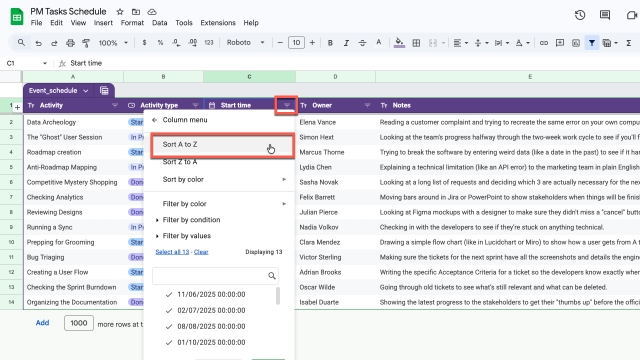Viewport: 640px width, 360px height.
Task: Toggle the filter funnel in toolbar
Action: point(592,43)
